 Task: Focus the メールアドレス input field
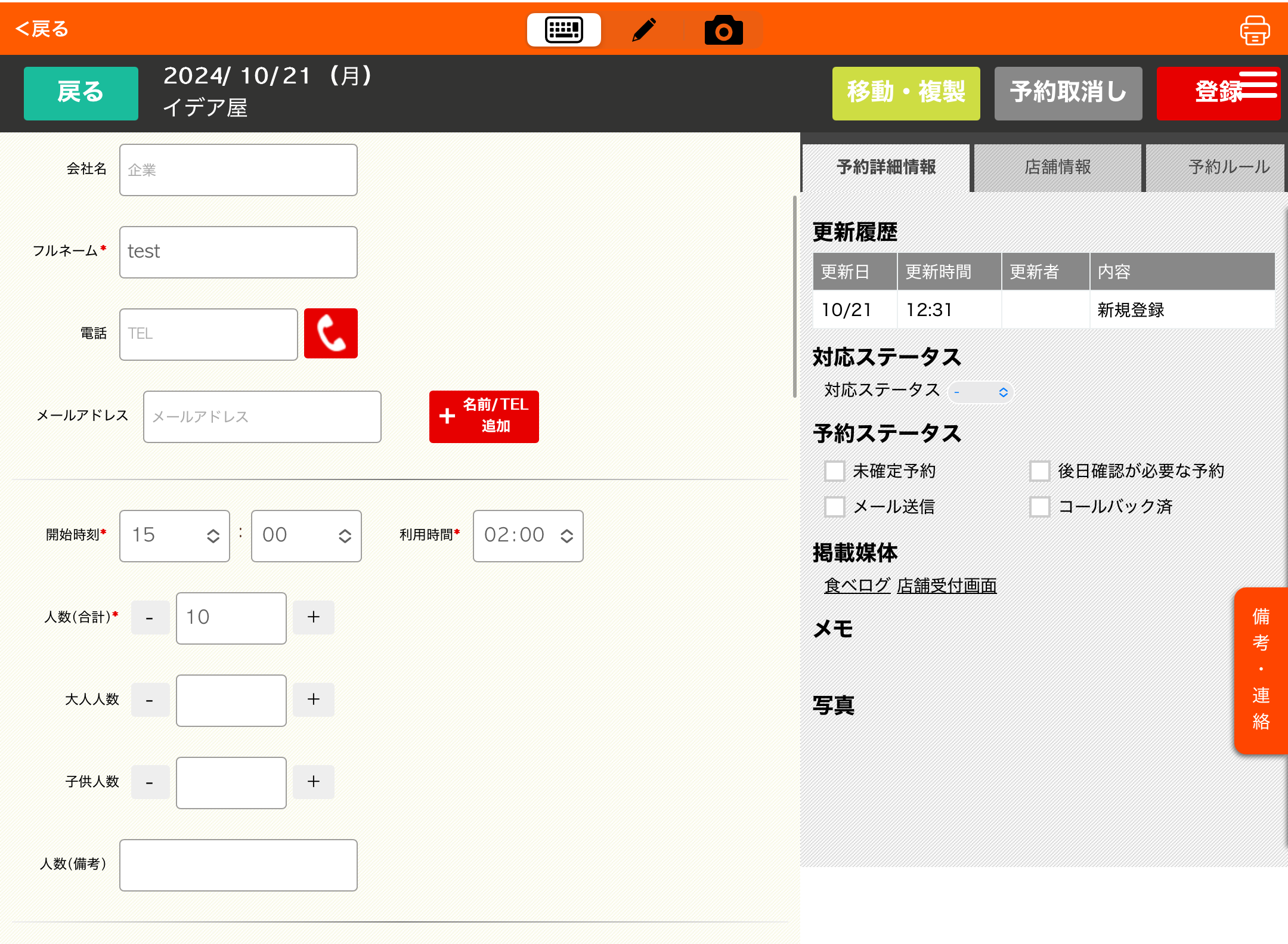[262, 416]
